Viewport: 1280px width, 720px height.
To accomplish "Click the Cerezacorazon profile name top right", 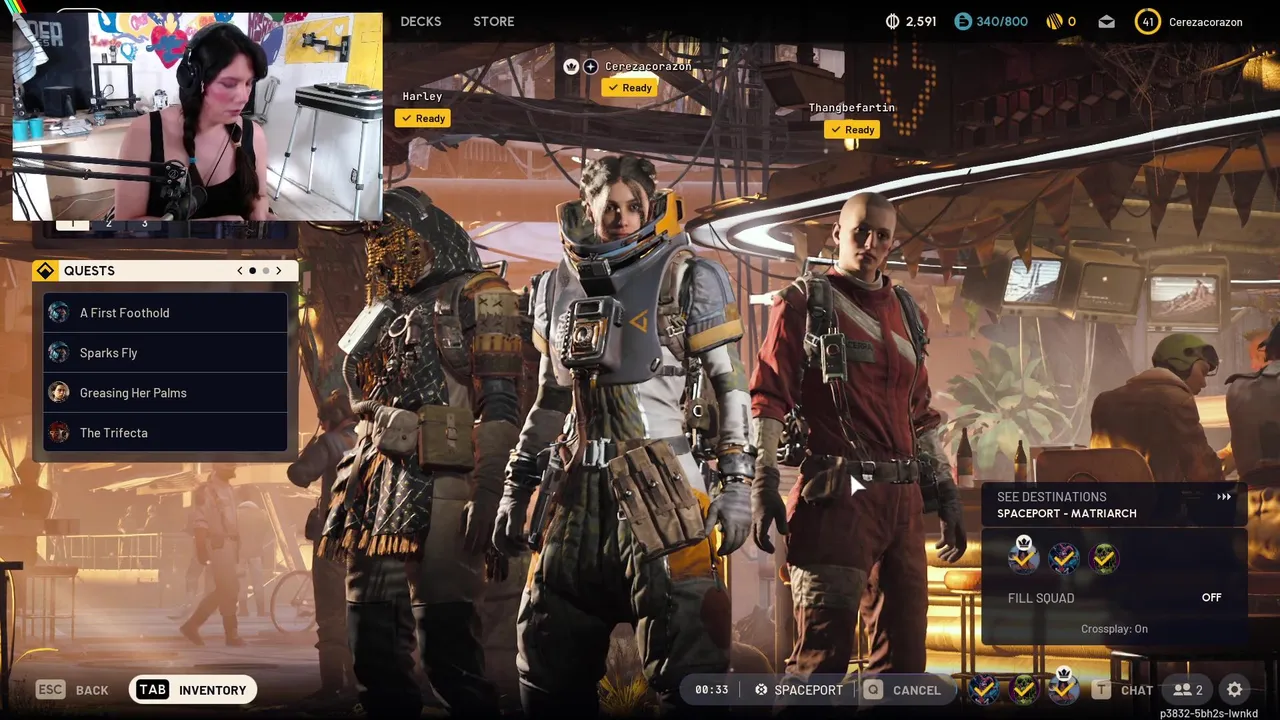I will 1205,22.
